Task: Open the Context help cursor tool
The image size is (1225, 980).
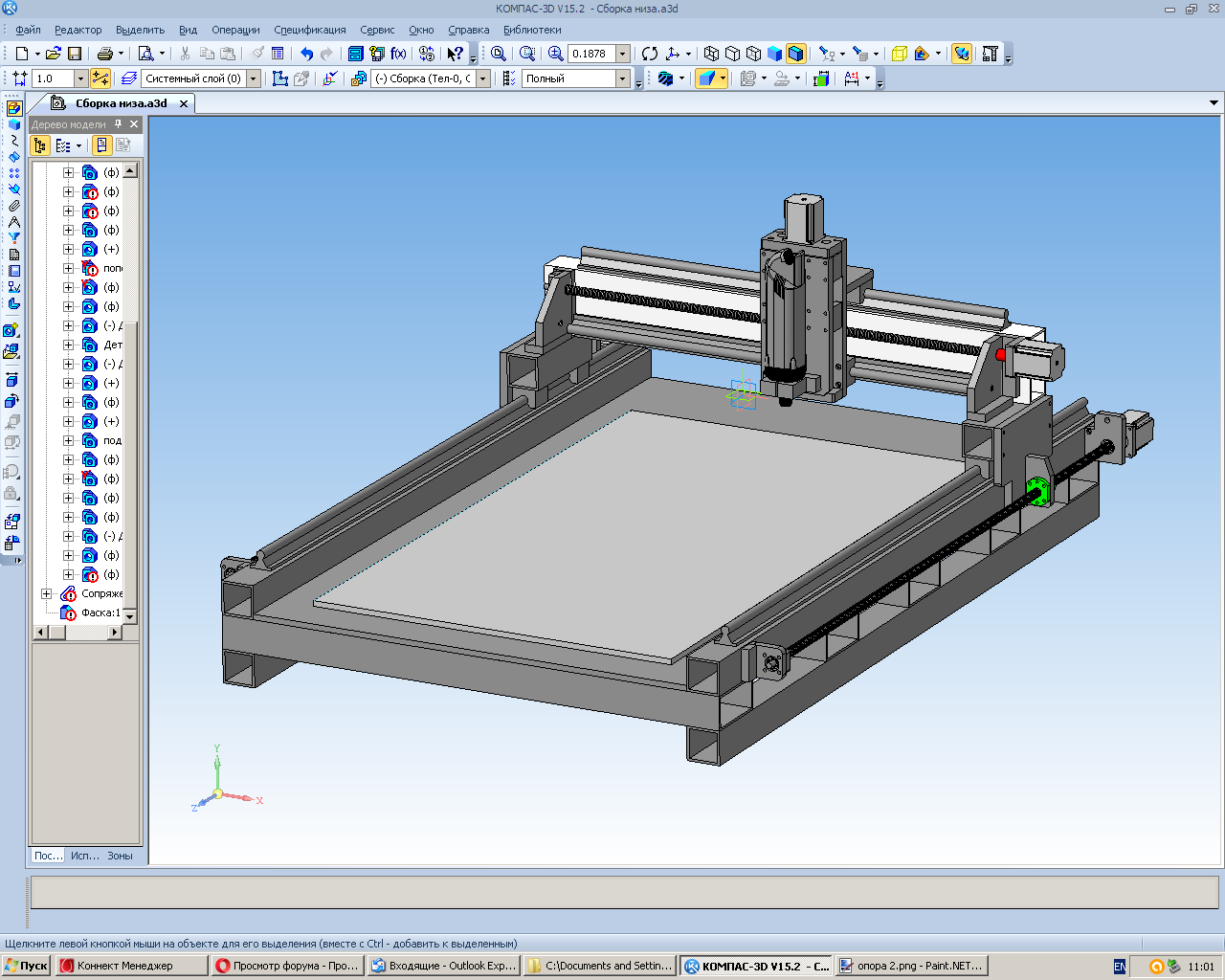Action: [x=456, y=54]
